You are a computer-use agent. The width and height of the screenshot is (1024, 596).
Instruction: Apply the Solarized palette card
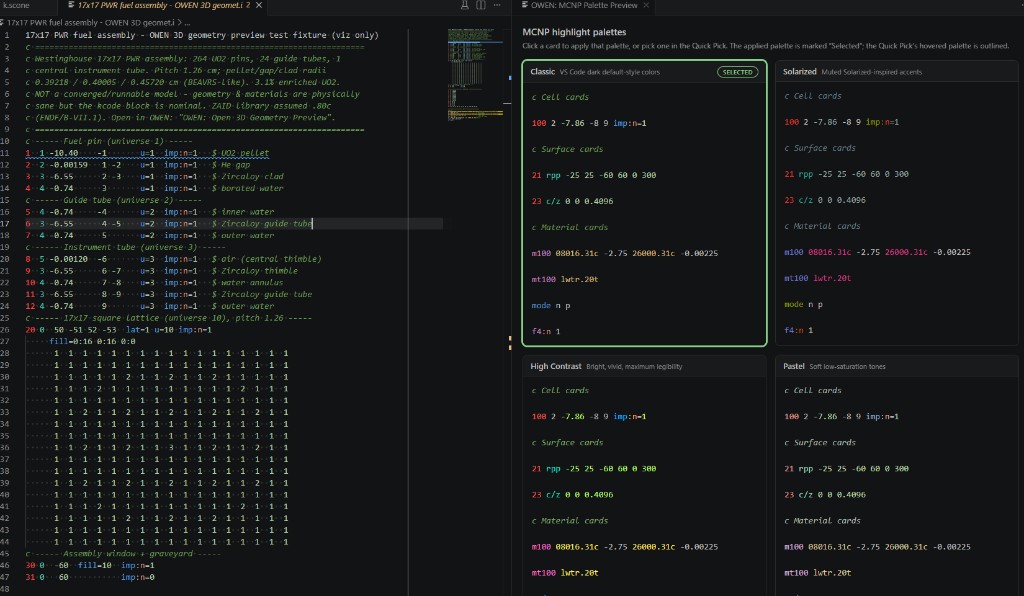[897, 203]
